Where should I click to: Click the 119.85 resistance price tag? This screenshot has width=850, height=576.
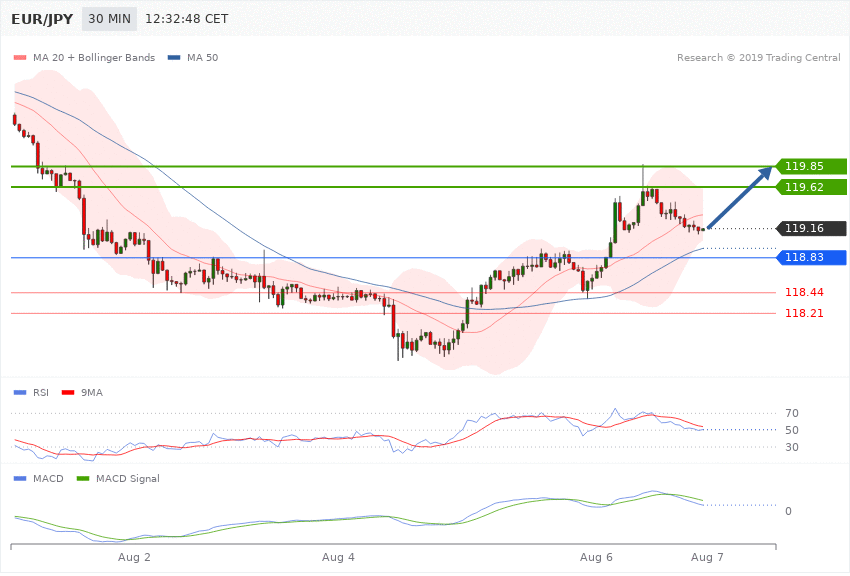tap(811, 166)
